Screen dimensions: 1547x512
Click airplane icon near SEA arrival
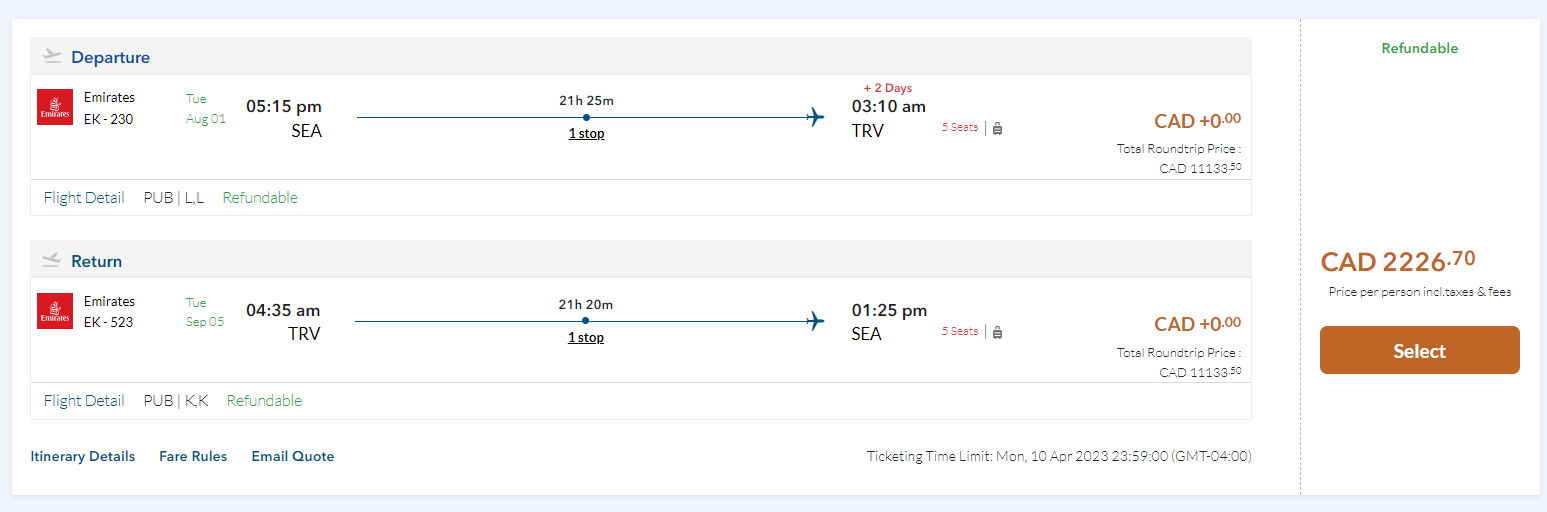816,321
